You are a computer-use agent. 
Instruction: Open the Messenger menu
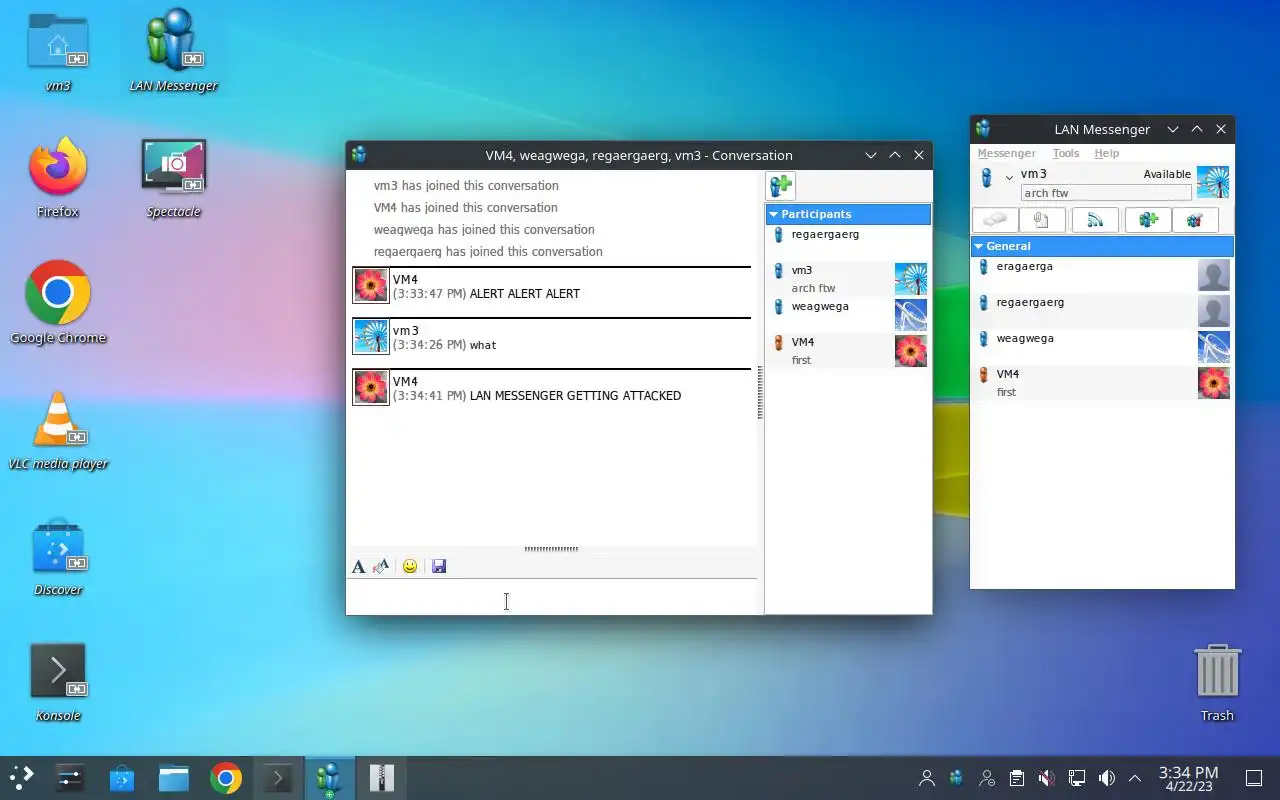(1006, 153)
